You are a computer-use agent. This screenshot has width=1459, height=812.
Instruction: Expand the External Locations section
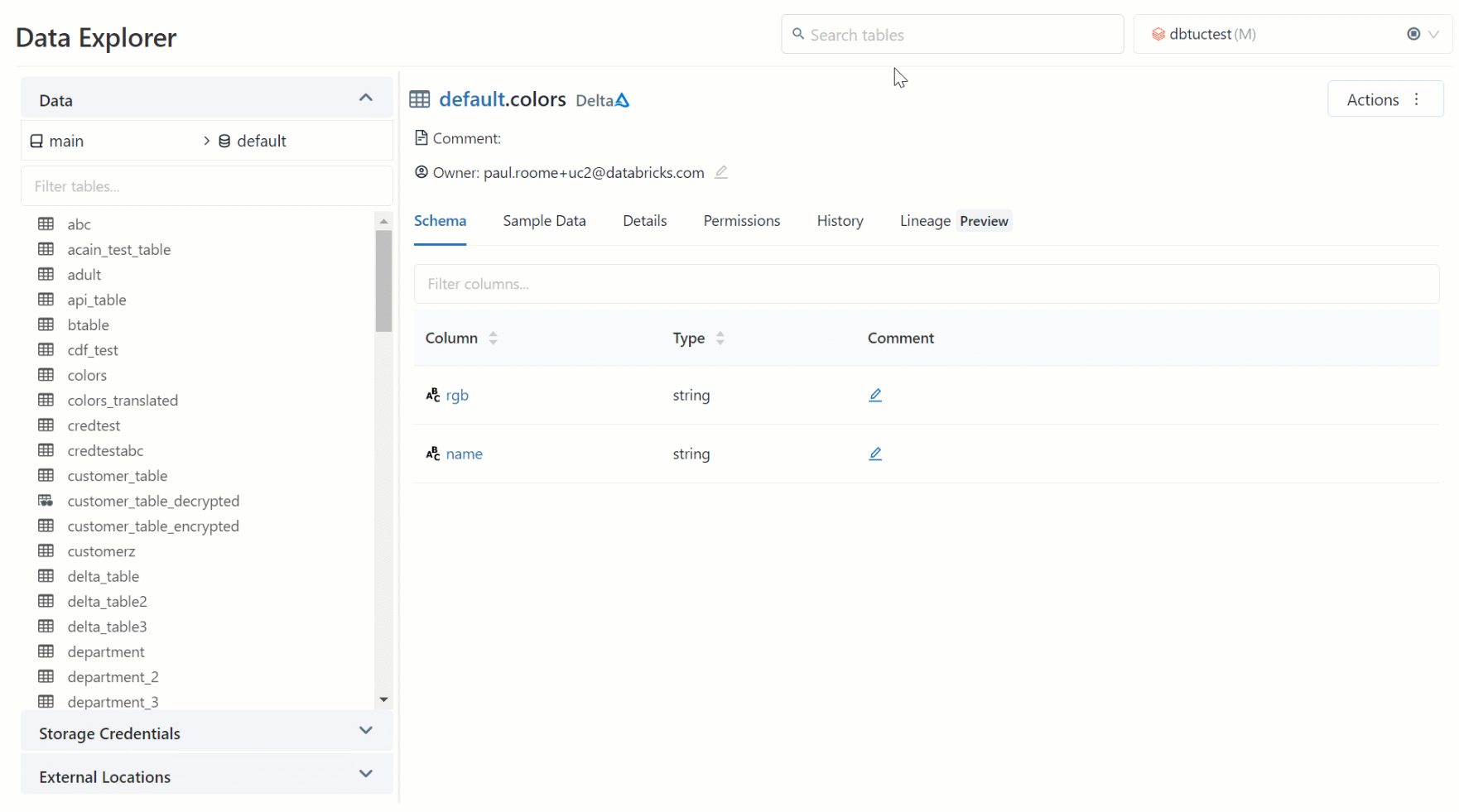(365, 774)
